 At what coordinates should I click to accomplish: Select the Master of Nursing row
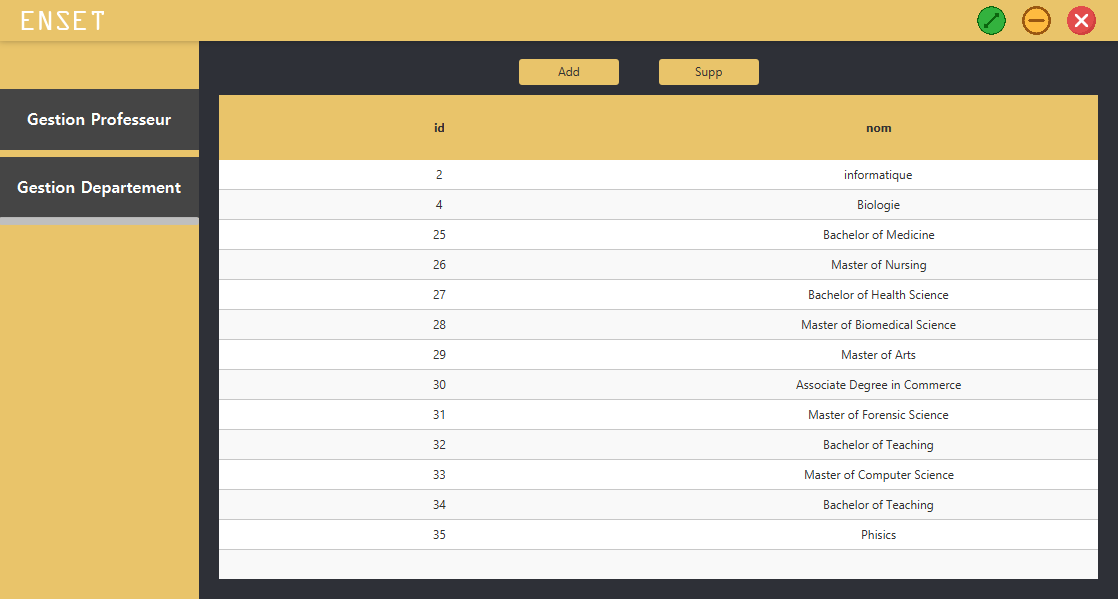[x=658, y=265]
